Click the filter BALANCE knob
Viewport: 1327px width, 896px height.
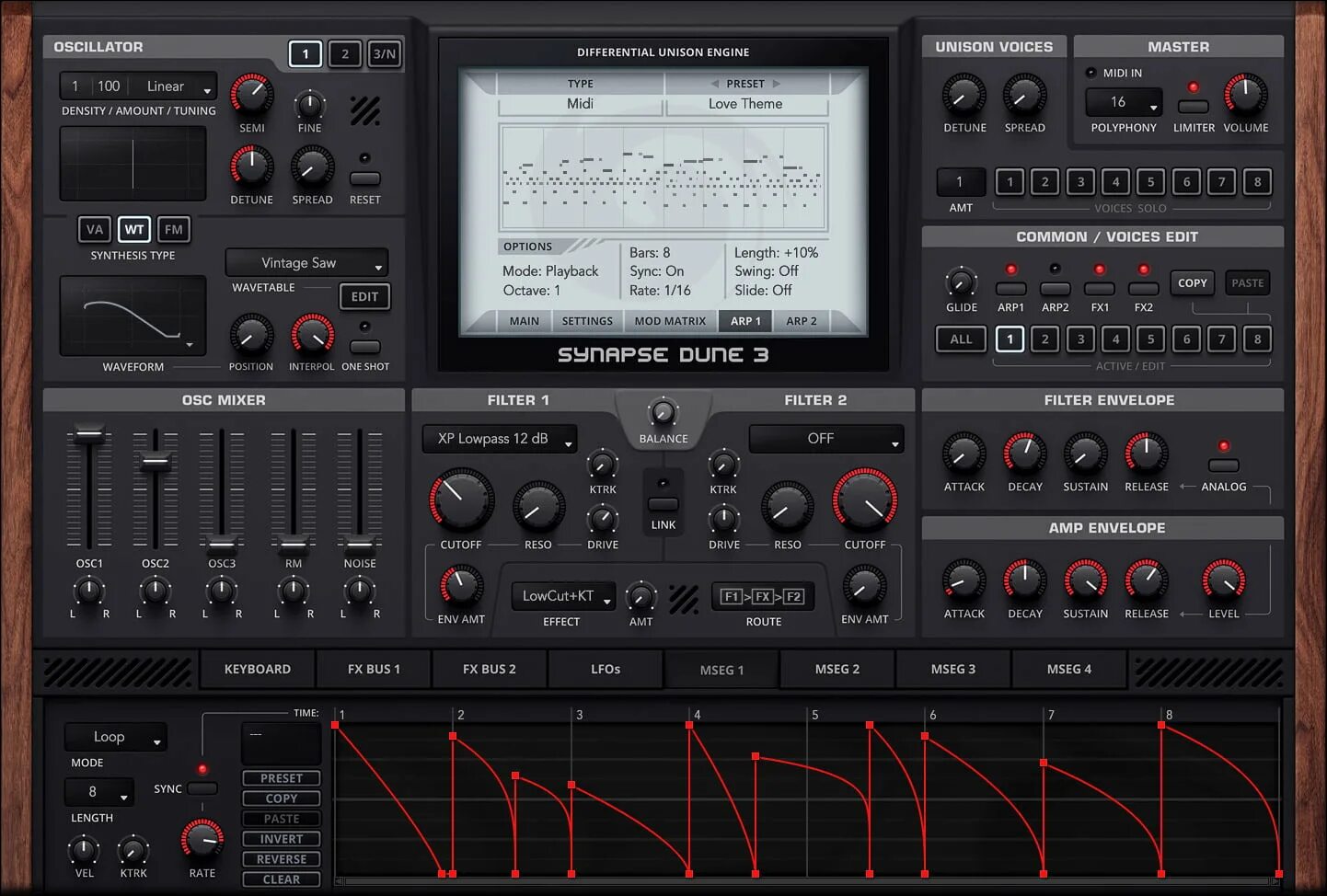663,412
